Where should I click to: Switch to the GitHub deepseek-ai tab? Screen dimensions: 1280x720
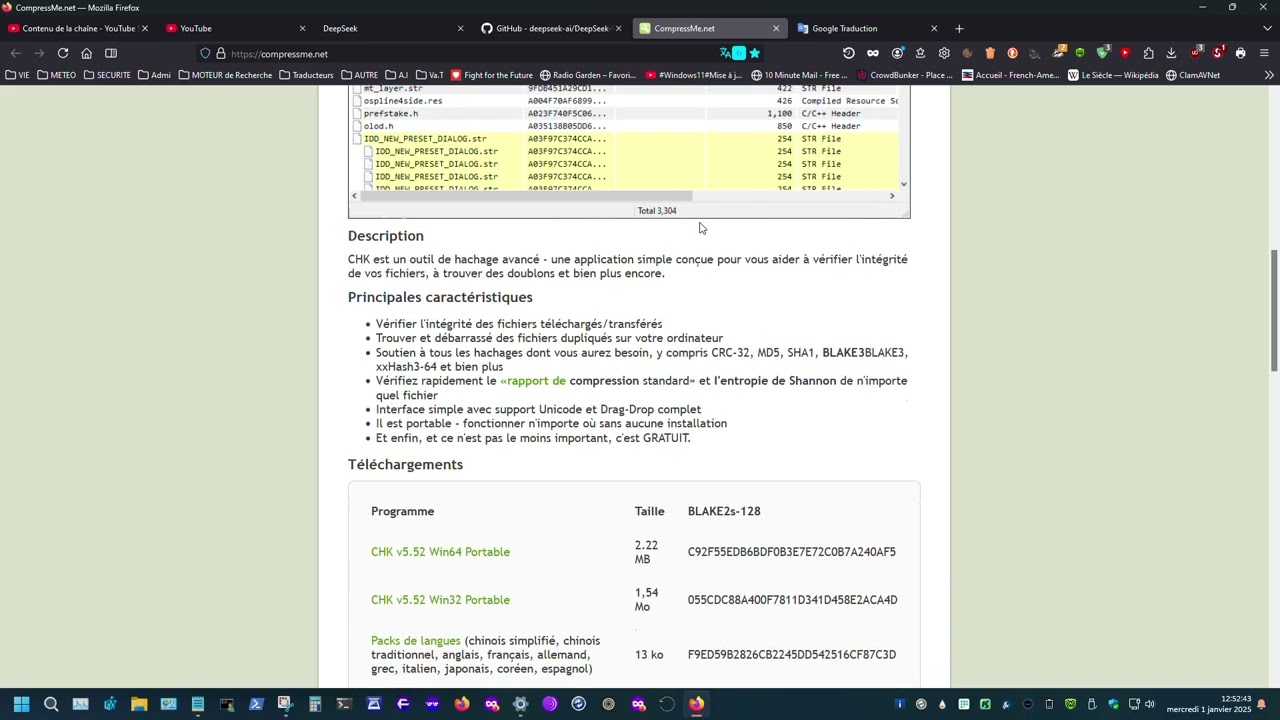point(551,28)
